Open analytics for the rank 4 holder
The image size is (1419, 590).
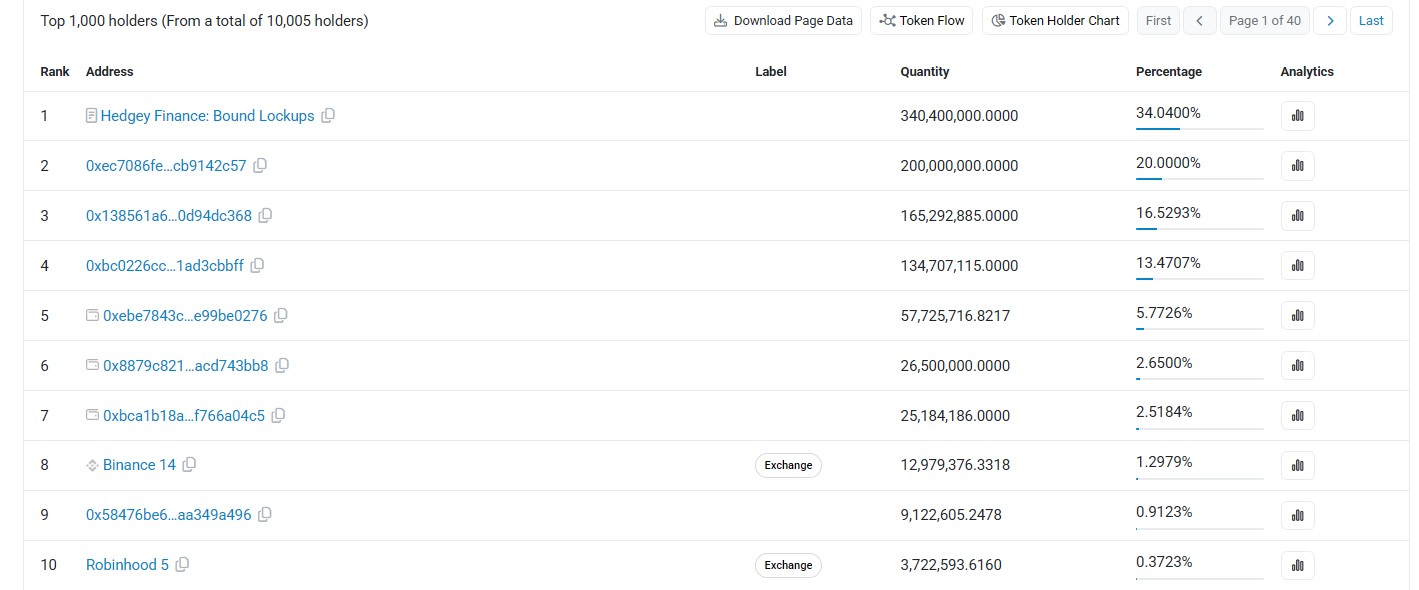click(1298, 266)
